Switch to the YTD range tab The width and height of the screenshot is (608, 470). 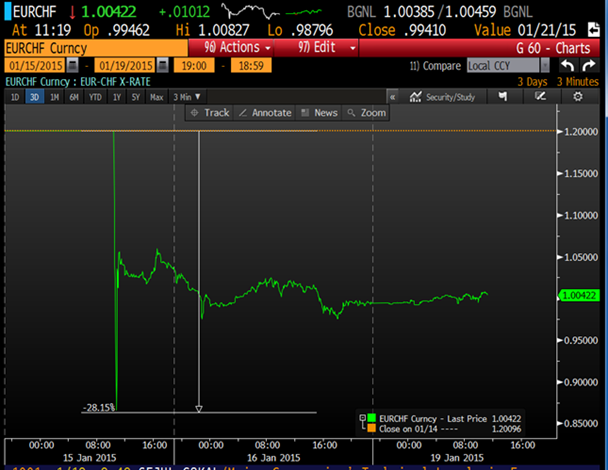point(95,97)
